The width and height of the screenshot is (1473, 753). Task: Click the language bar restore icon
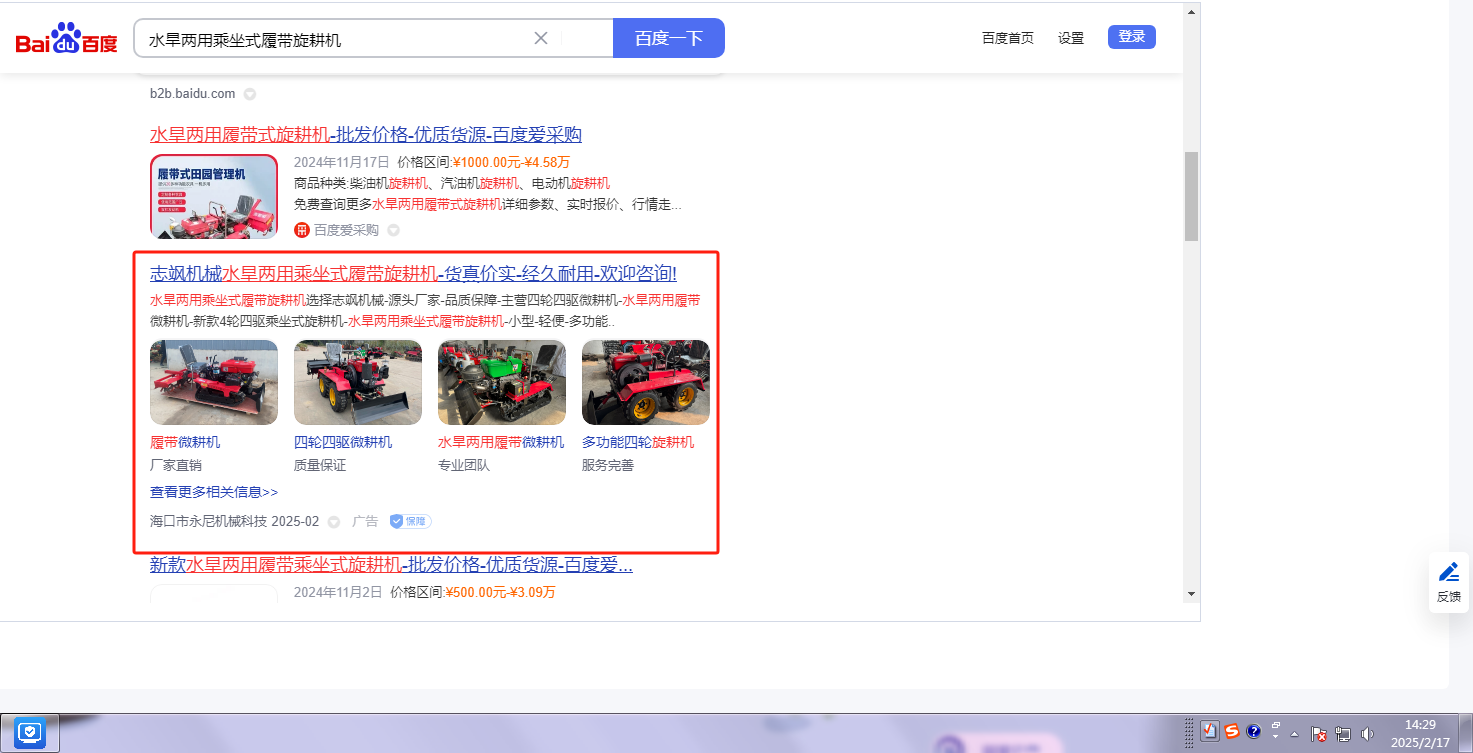[x=1276, y=725]
